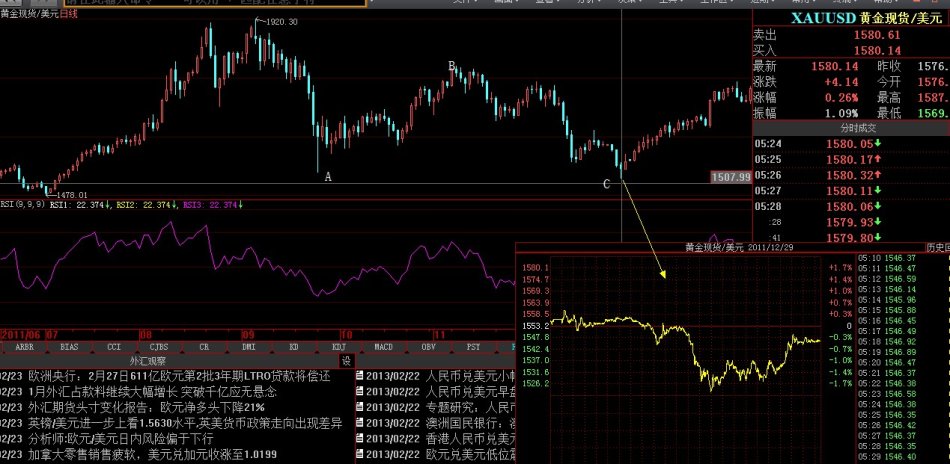
Task: Click point A label on the chart
Action: [x=328, y=177]
